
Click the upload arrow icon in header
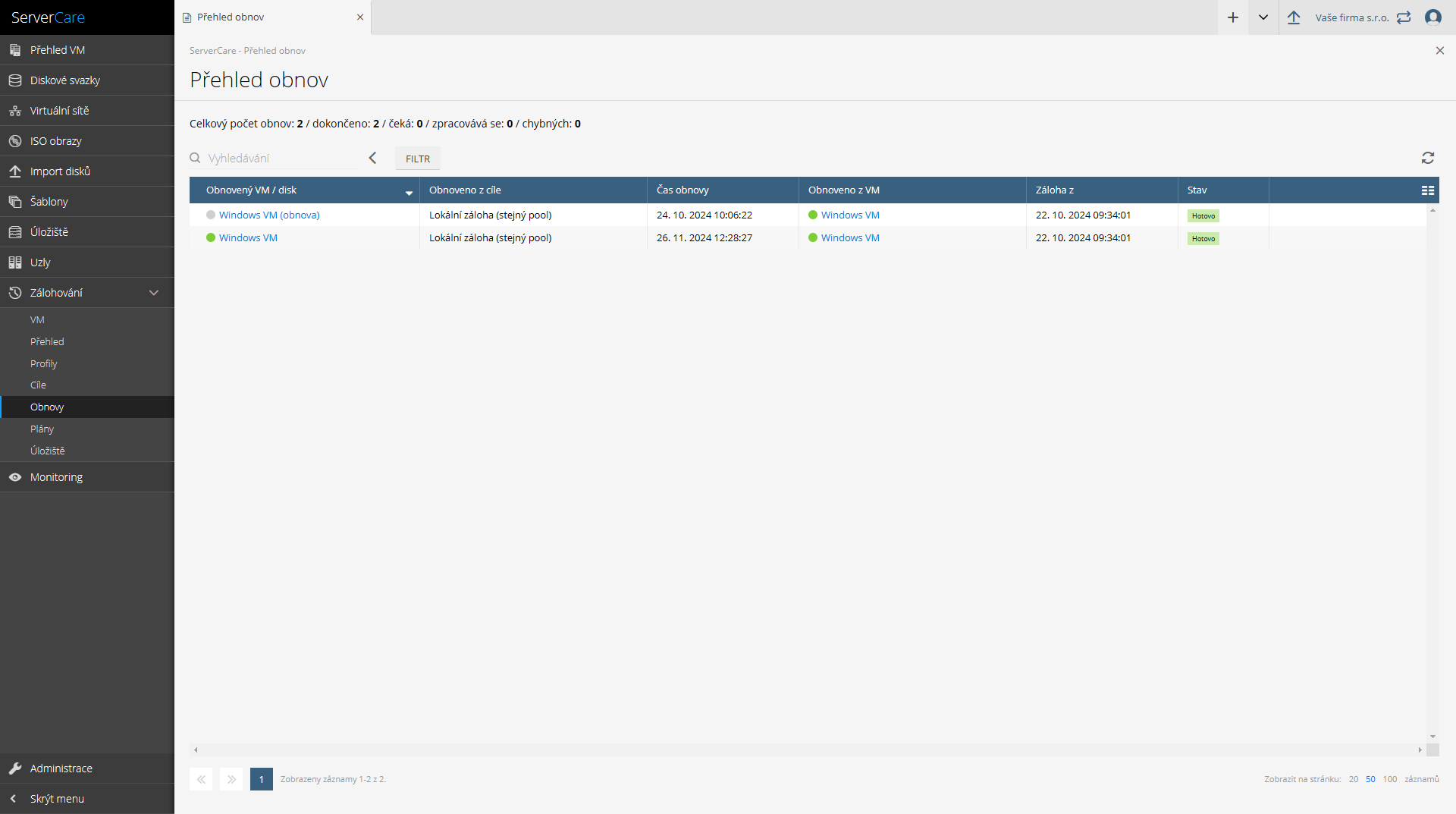1294,17
